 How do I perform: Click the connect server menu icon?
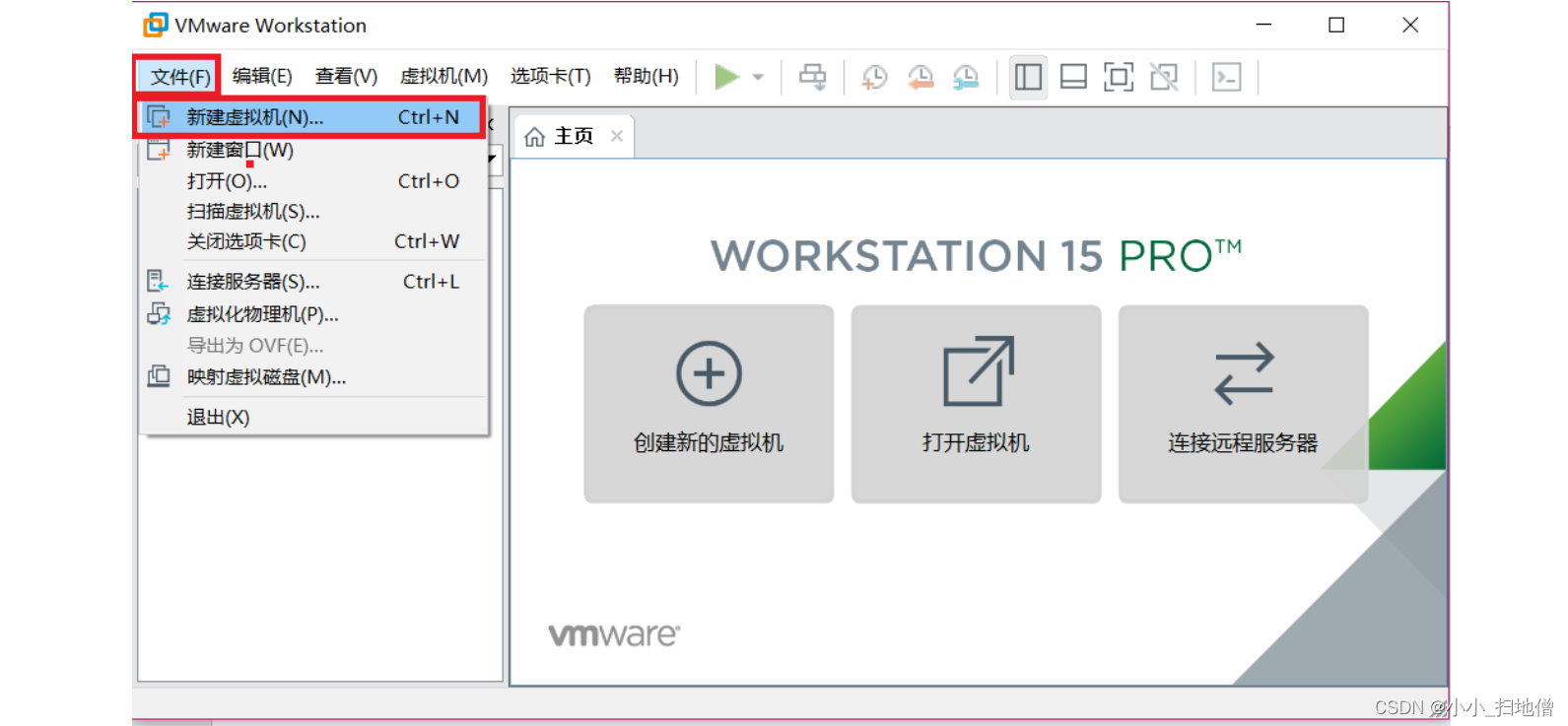click(x=158, y=282)
